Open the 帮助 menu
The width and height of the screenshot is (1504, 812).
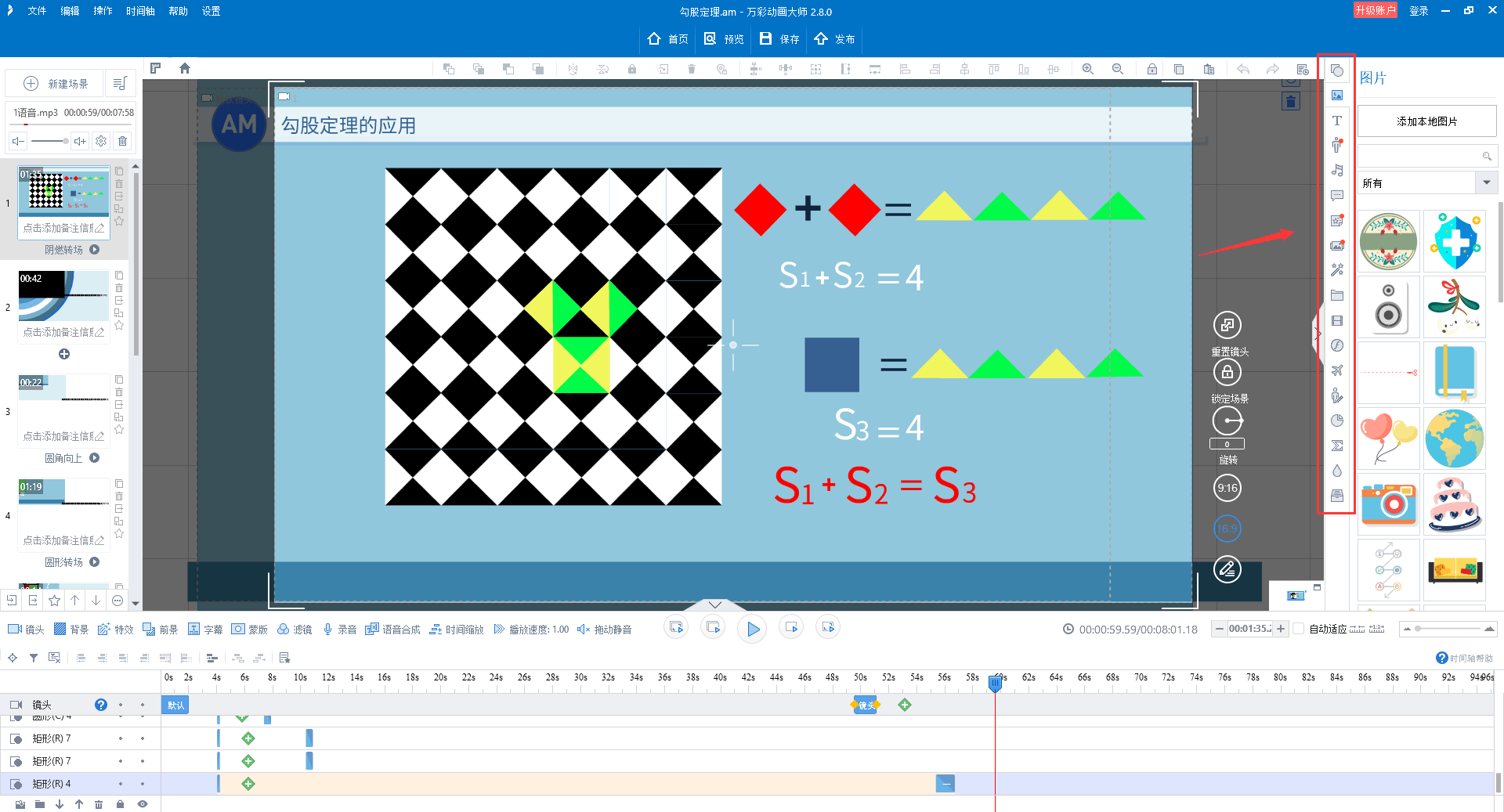click(x=178, y=11)
